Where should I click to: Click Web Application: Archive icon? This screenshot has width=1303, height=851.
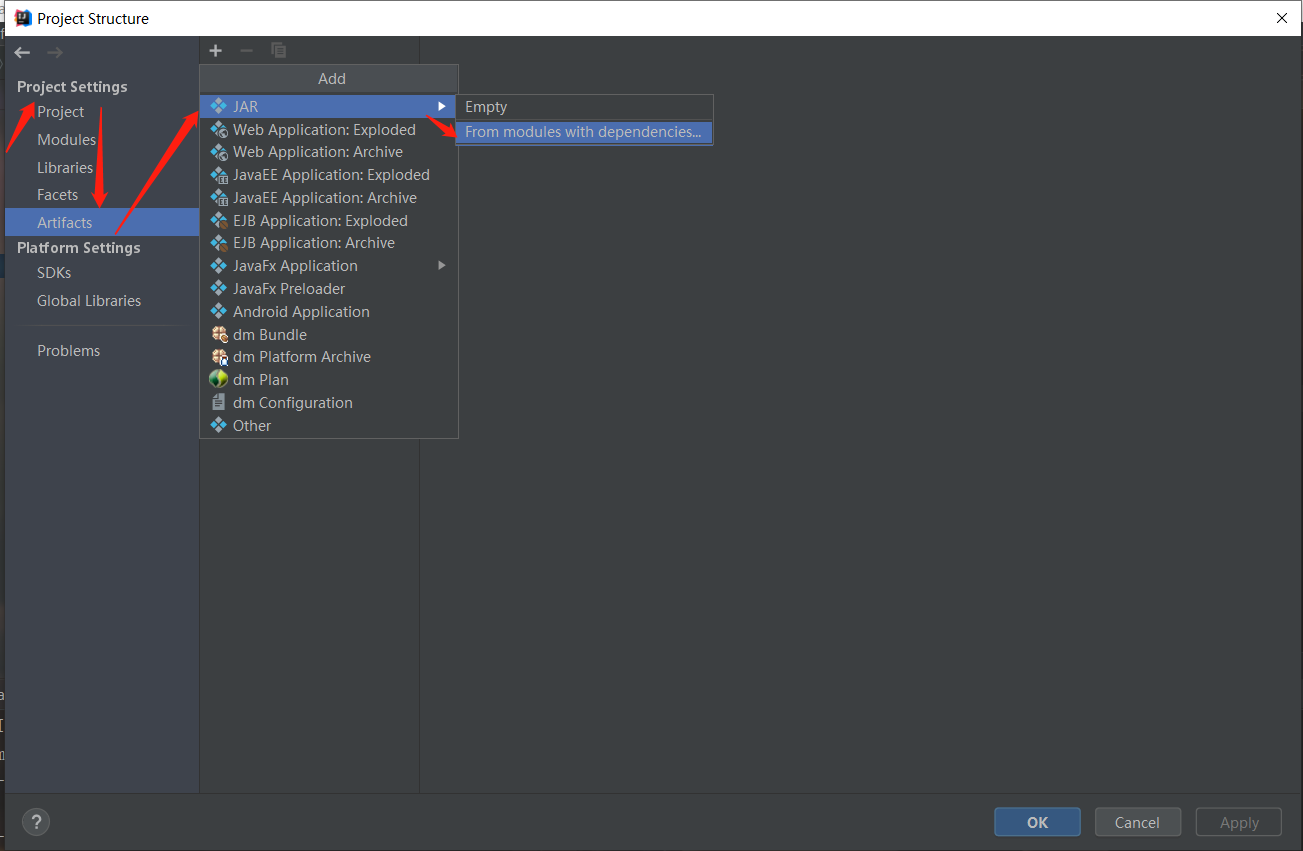(x=219, y=152)
